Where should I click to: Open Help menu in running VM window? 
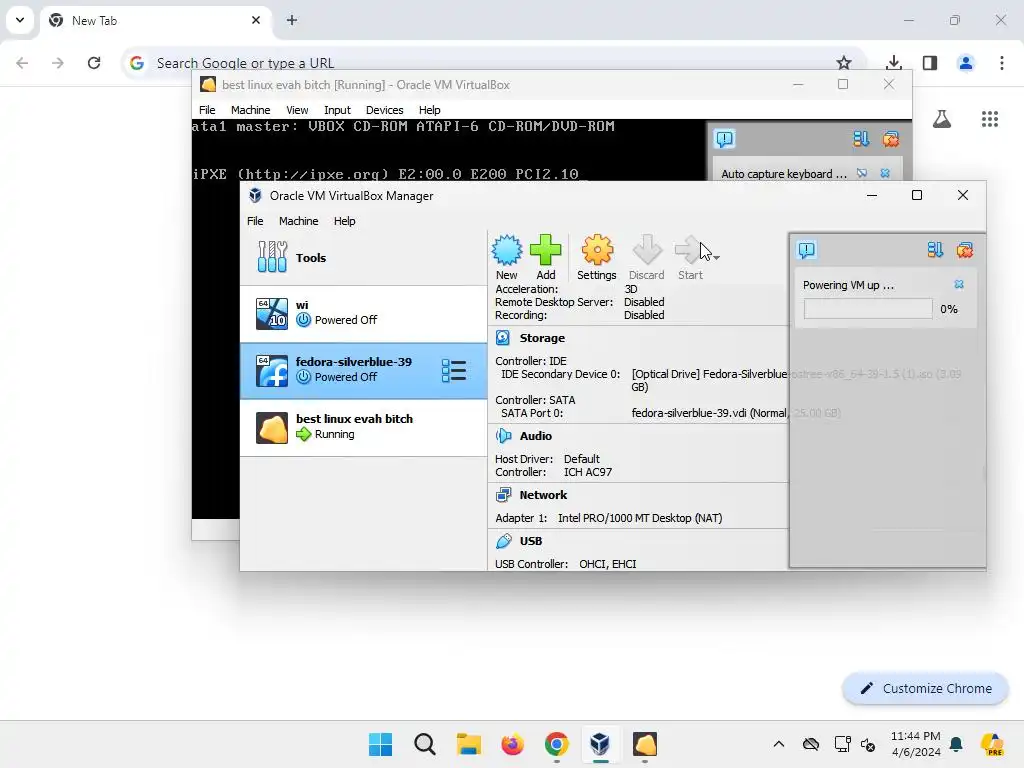click(x=429, y=110)
